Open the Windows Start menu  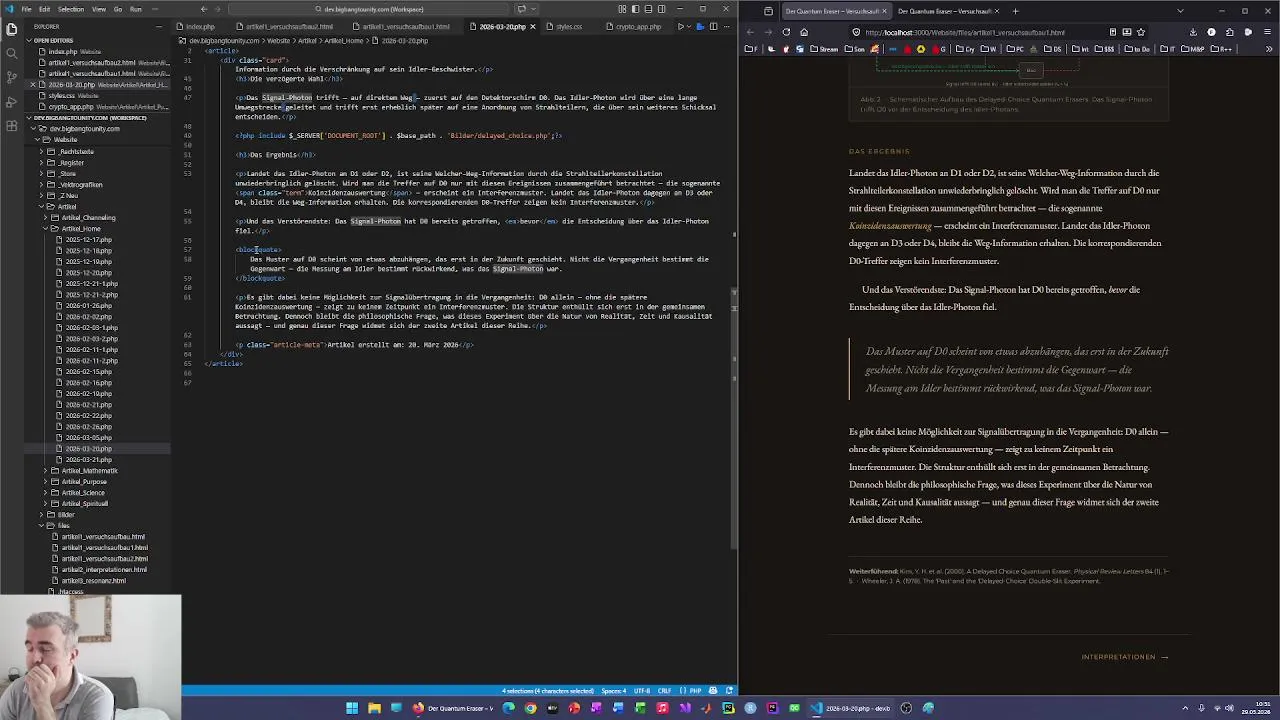[352, 708]
